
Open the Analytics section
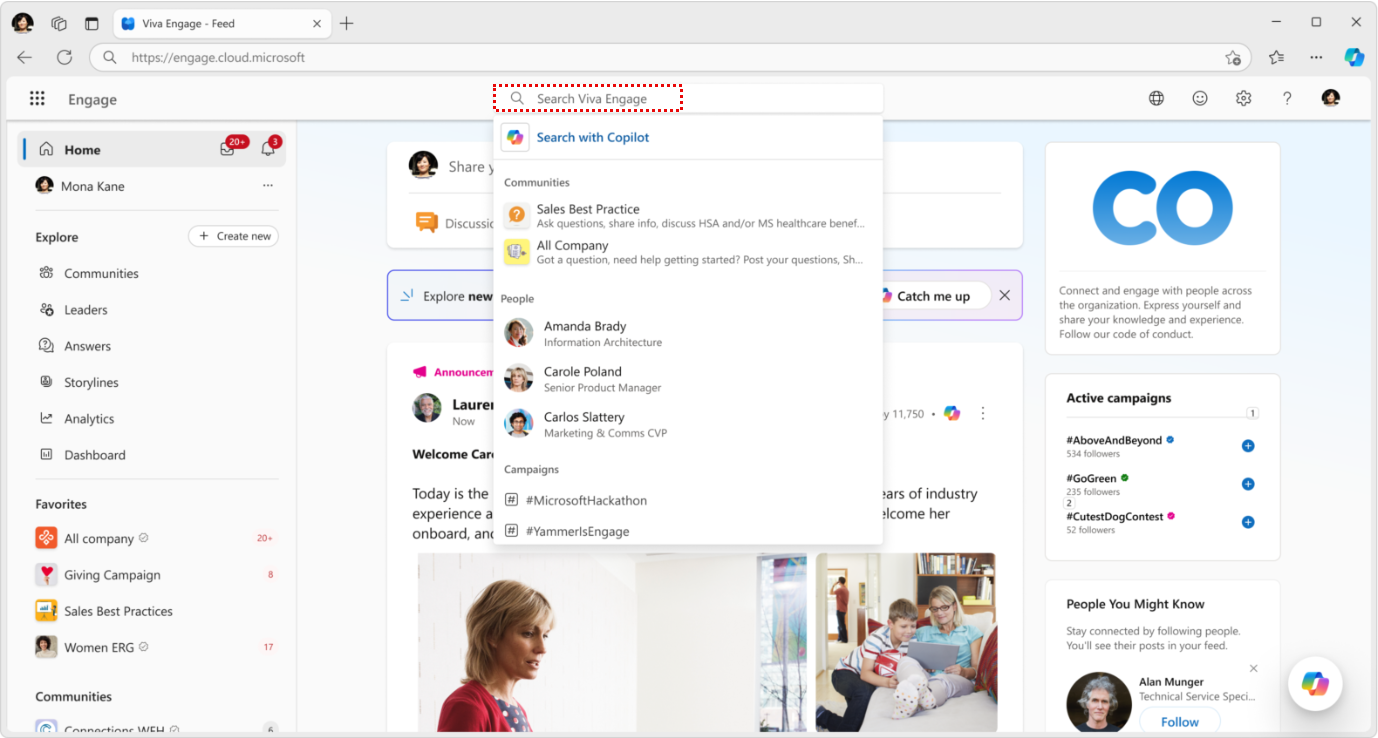click(x=91, y=418)
